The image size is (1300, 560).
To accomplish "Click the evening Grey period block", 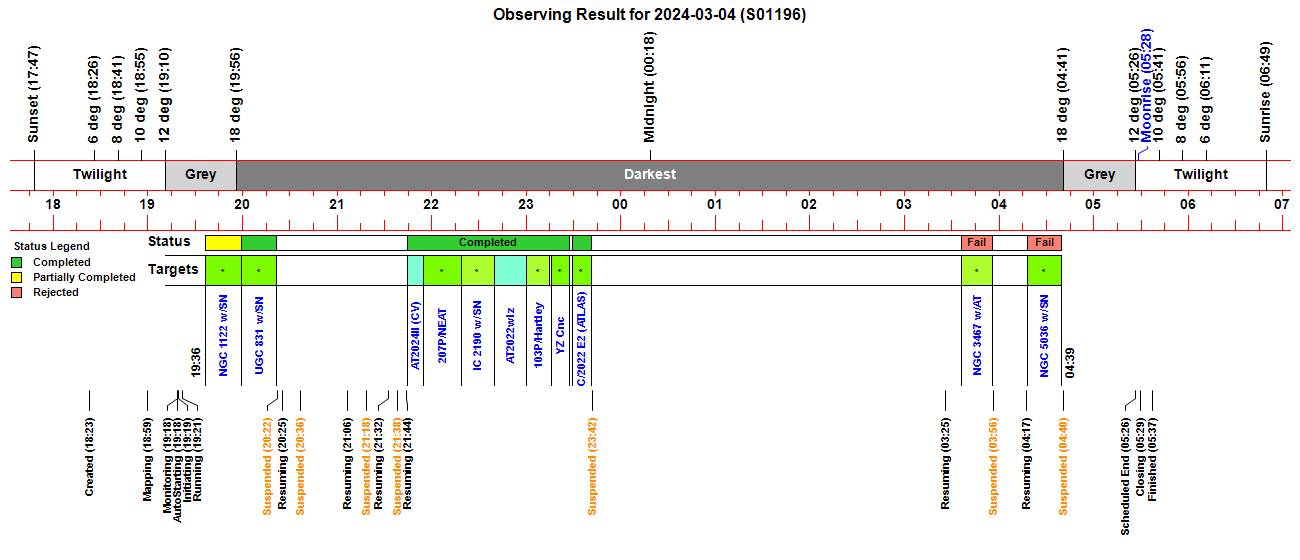I will [201, 174].
